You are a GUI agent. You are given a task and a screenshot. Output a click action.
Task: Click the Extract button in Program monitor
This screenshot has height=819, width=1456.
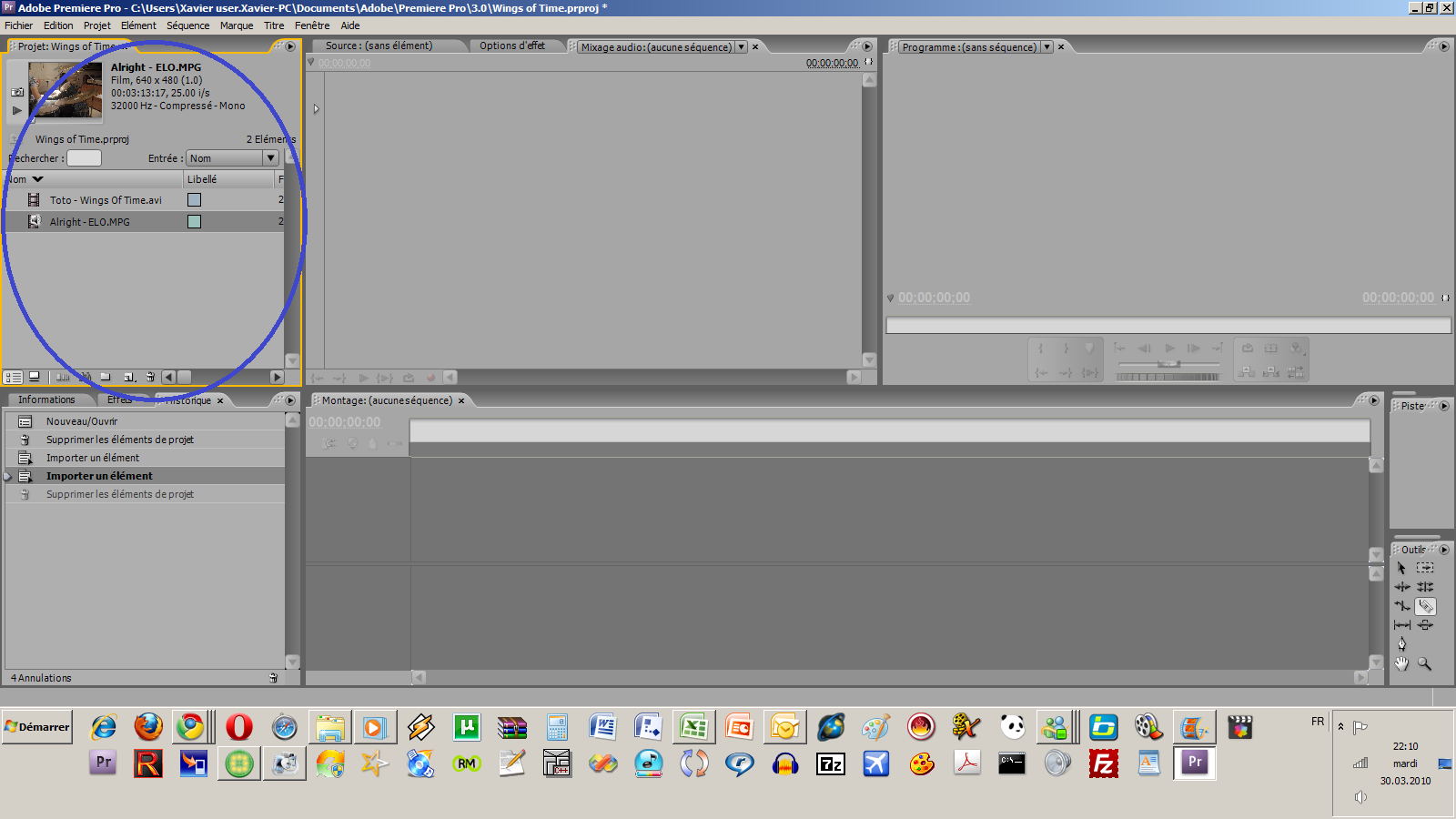(1270, 371)
